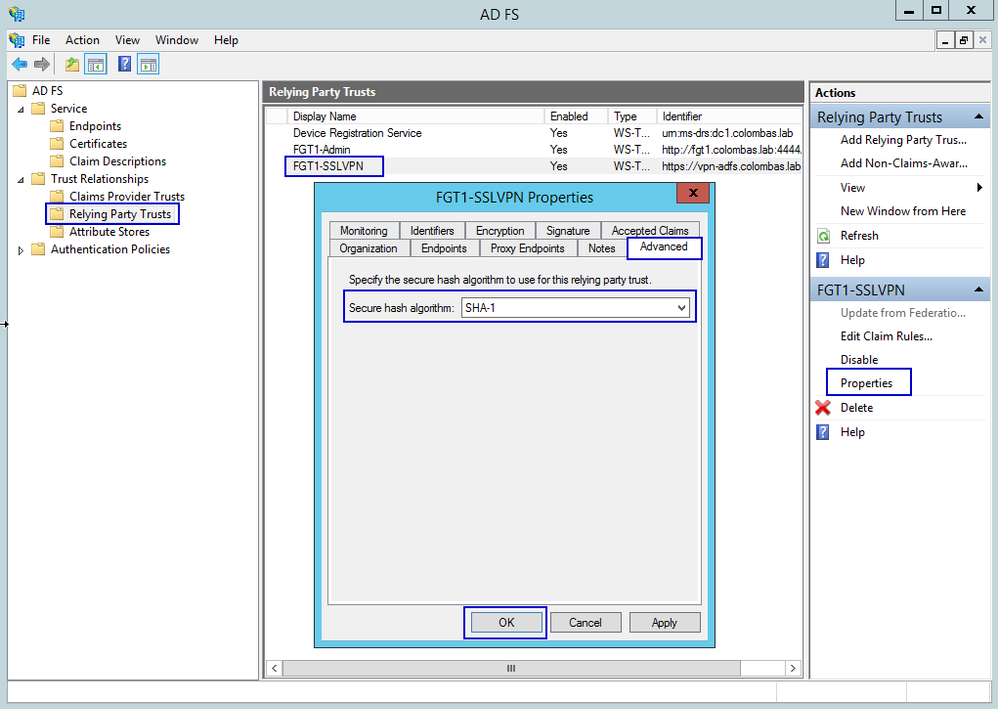The height and width of the screenshot is (709, 998).
Task: Click the Forward arrow toolbar icon
Action: [42, 65]
